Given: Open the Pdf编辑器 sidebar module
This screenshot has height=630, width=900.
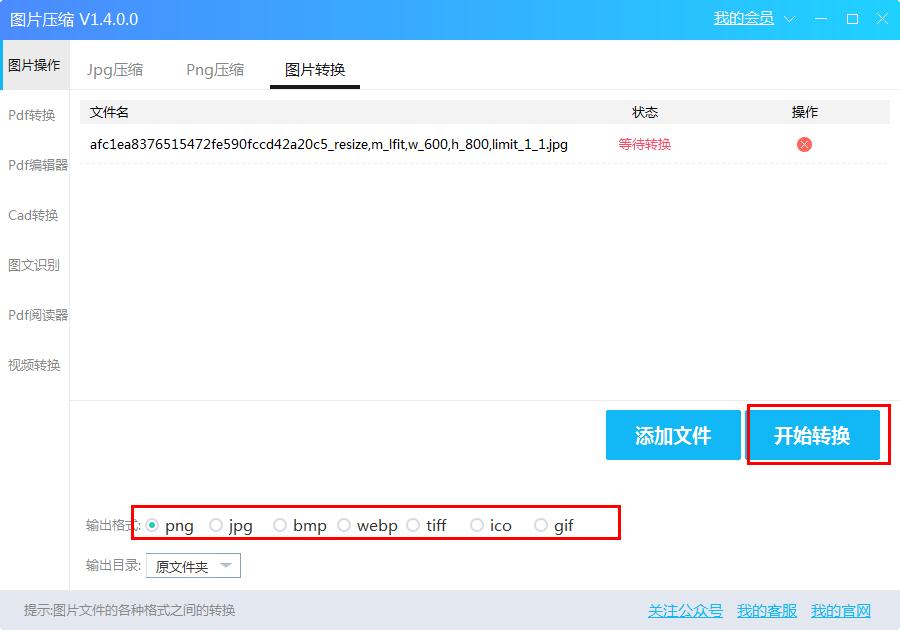Looking at the screenshot, I should [x=36, y=165].
